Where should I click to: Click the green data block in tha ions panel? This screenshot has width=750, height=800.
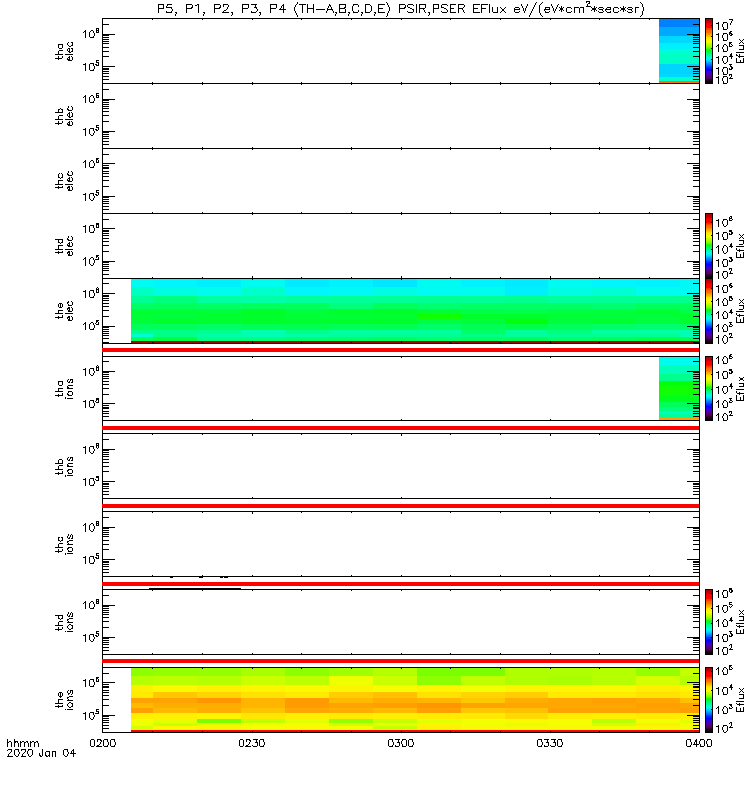(678, 390)
